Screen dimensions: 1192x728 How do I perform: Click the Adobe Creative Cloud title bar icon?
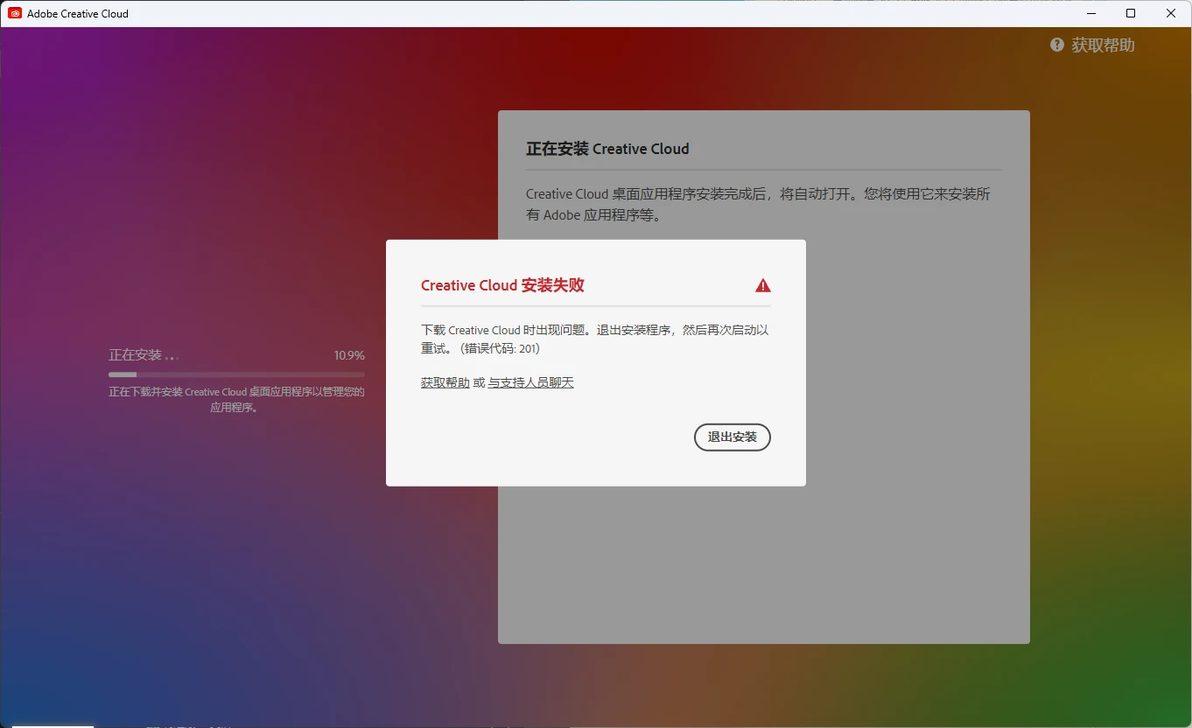(x=14, y=13)
